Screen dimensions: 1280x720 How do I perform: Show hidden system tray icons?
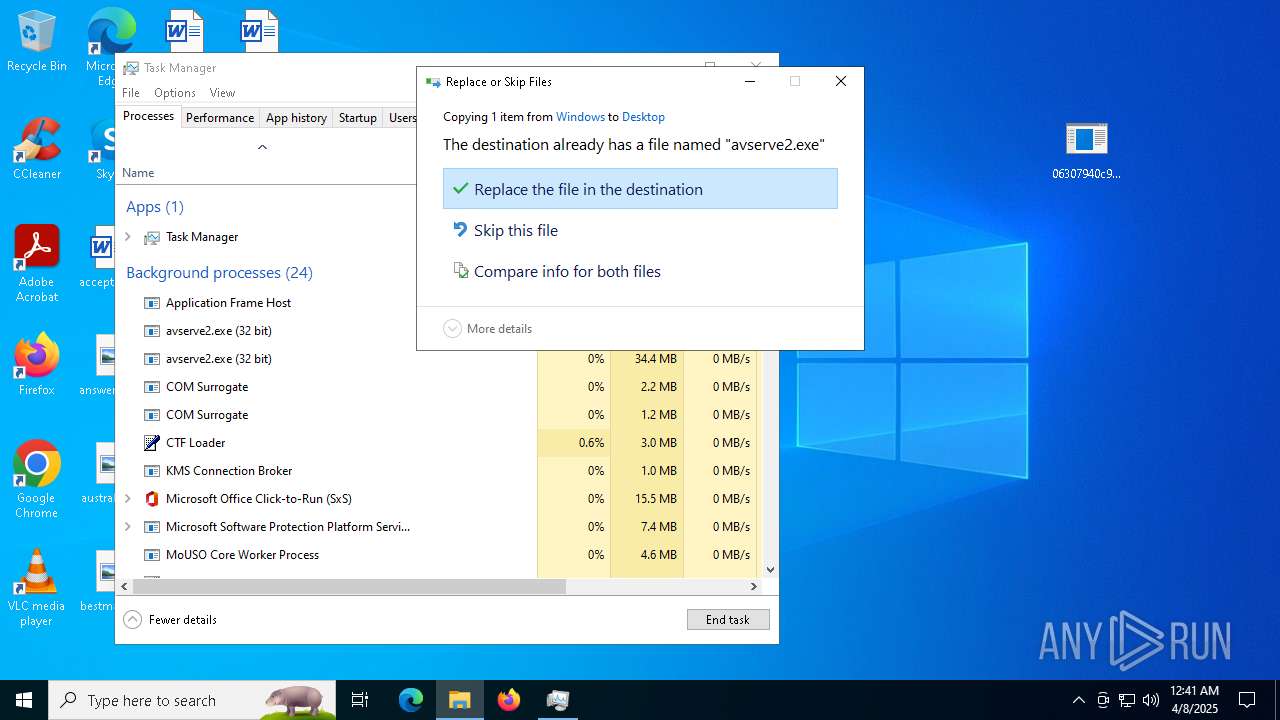pyautogui.click(x=1078, y=700)
